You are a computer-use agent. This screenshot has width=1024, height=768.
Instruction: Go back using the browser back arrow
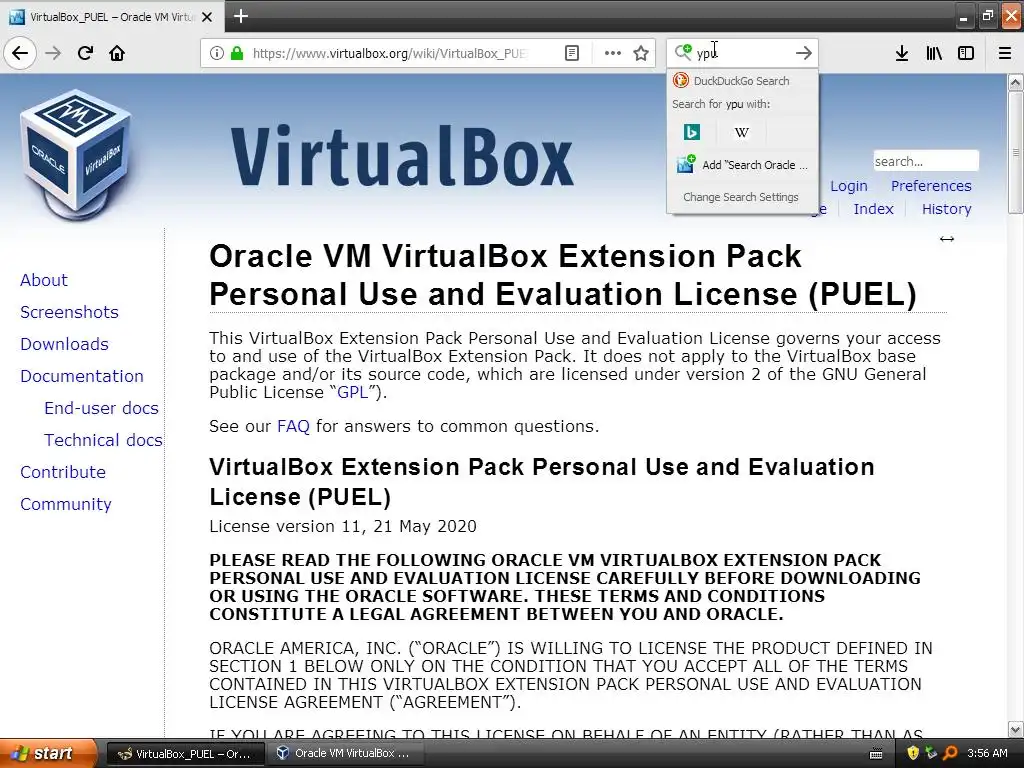[20, 53]
